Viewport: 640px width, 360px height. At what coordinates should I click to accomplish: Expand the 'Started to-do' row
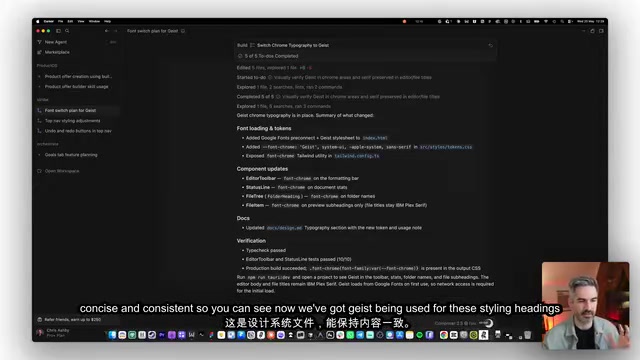[x=334, y=77]
